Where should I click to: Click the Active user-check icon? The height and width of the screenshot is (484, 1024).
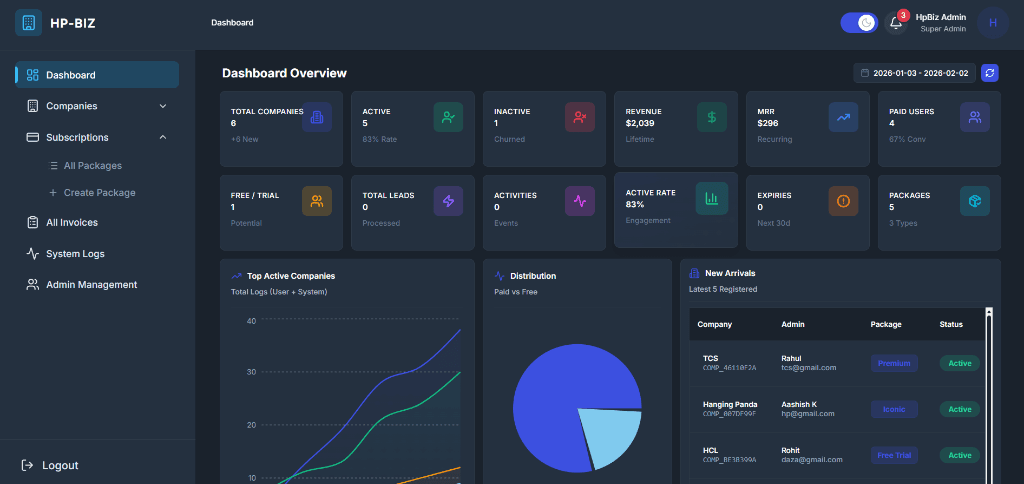tap(449, 118)
